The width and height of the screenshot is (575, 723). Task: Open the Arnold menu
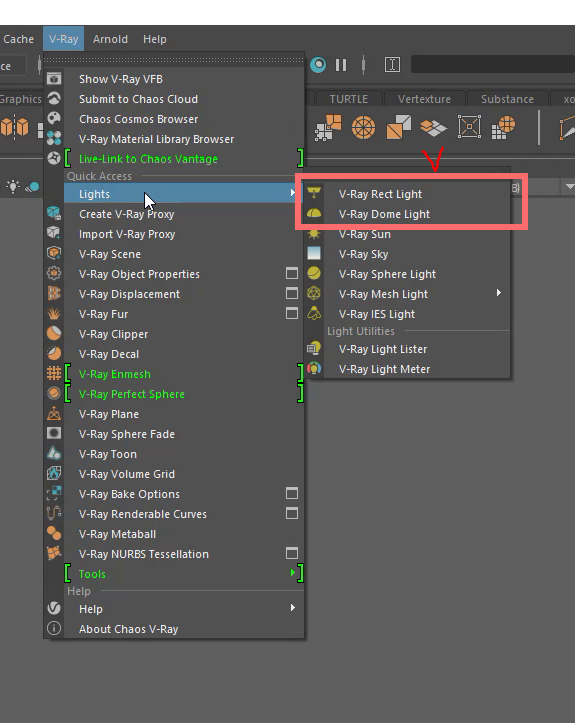[x=110, y=39]
